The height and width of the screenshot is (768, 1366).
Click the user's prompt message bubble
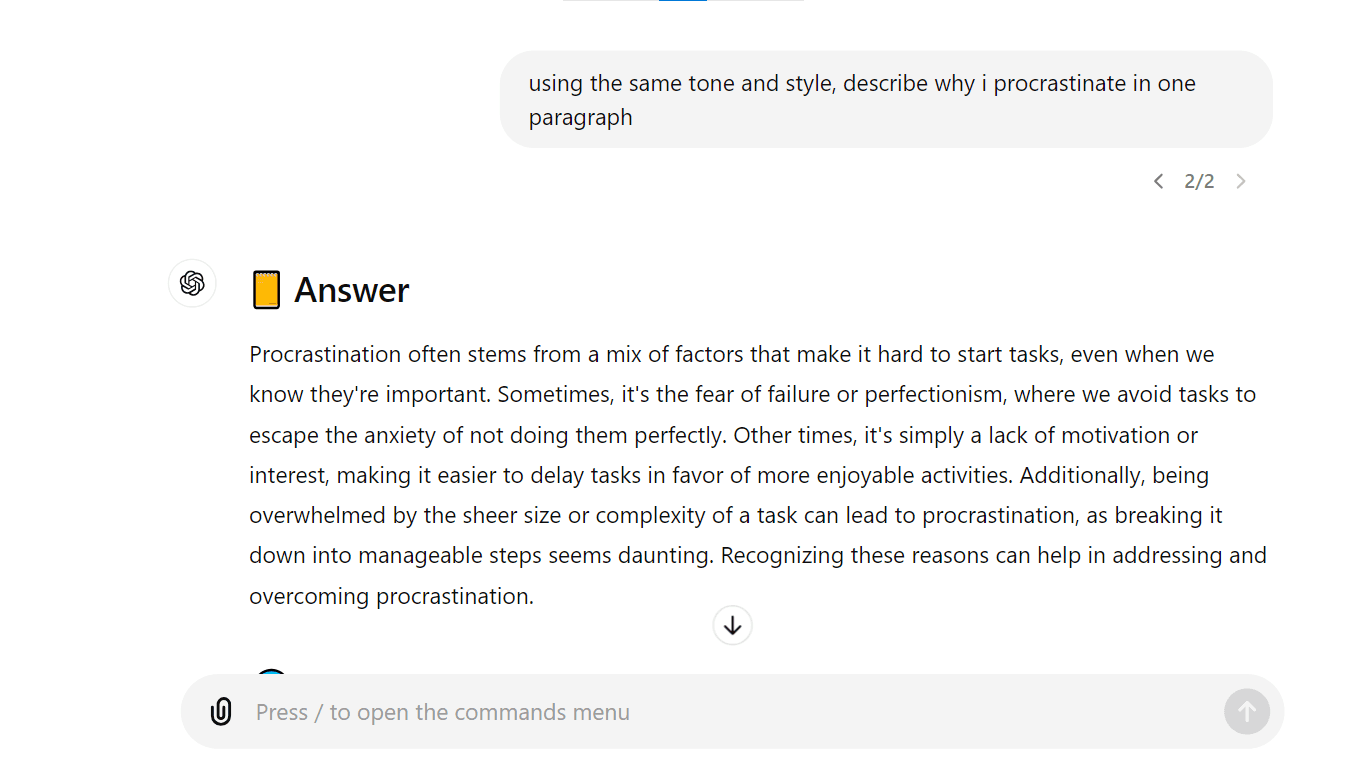[x=885, y=100]
